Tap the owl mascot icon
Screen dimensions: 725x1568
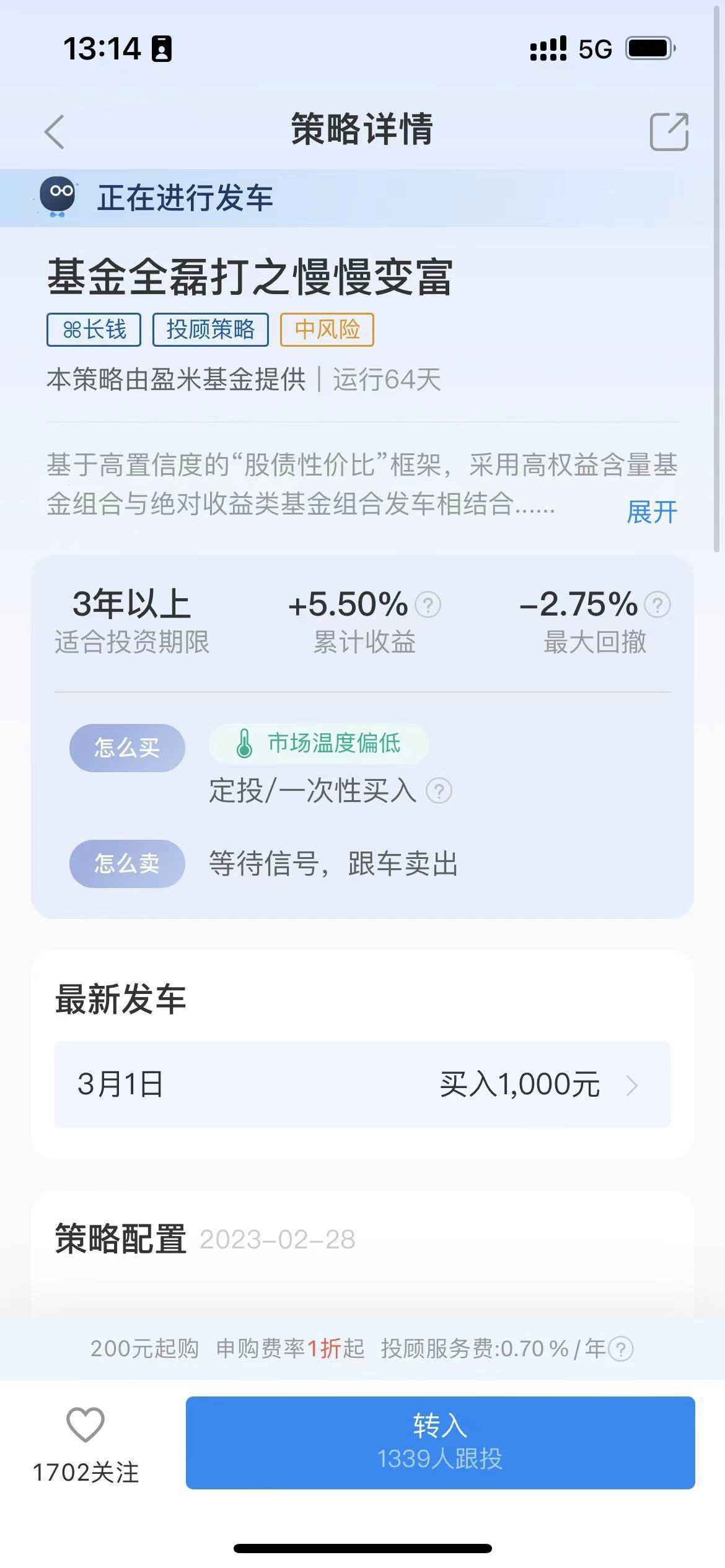click(57, 196)
